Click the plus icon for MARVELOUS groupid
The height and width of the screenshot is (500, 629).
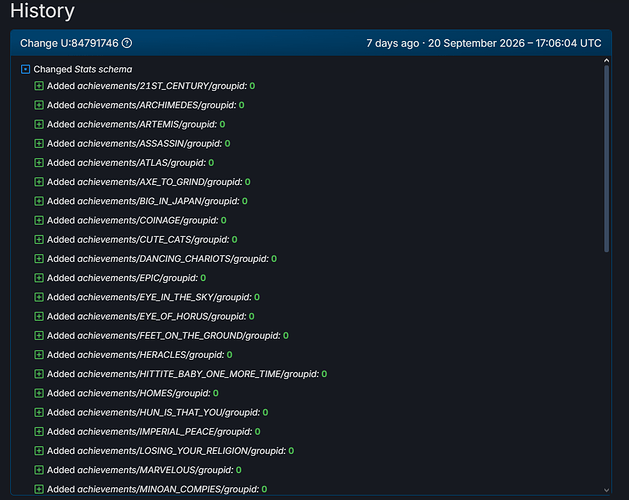tap(39, 470)
